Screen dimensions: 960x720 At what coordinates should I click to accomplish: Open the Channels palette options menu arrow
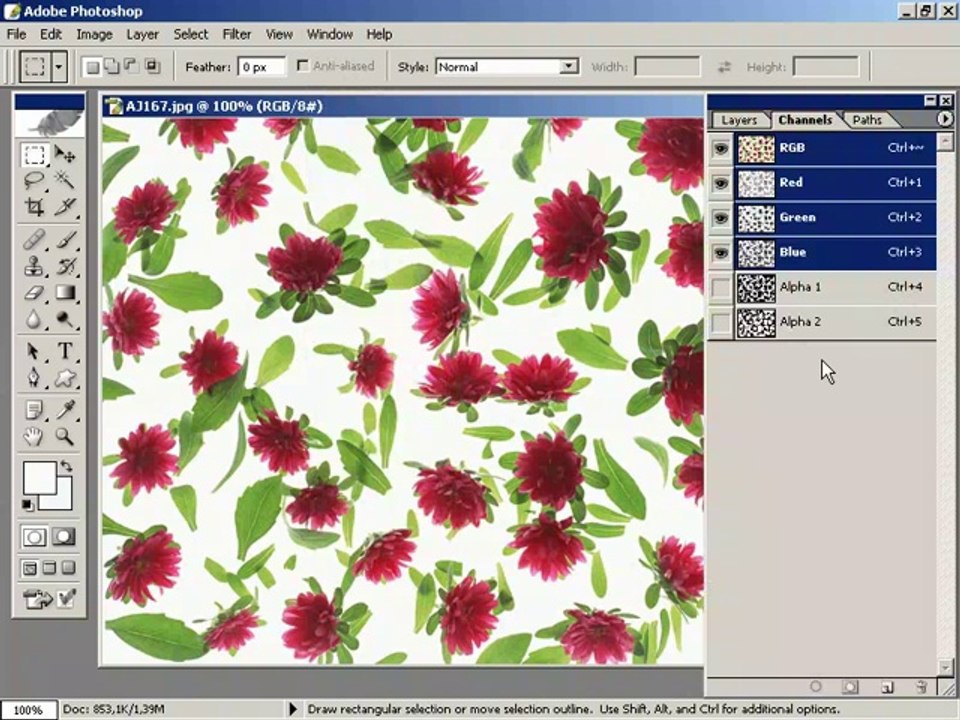(x=945, y=119)
